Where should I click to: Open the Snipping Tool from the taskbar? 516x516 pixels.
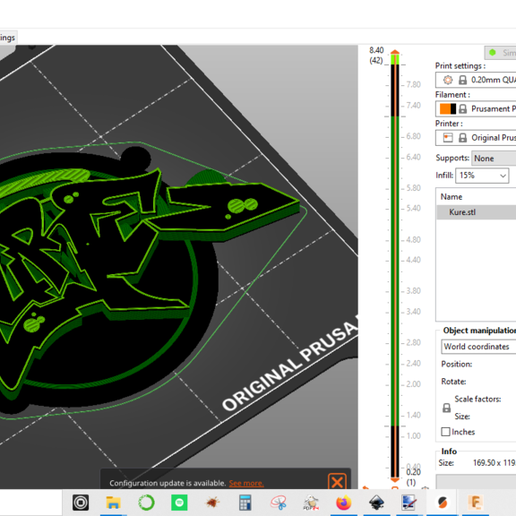pyautogui.click(x=278, y=502)
